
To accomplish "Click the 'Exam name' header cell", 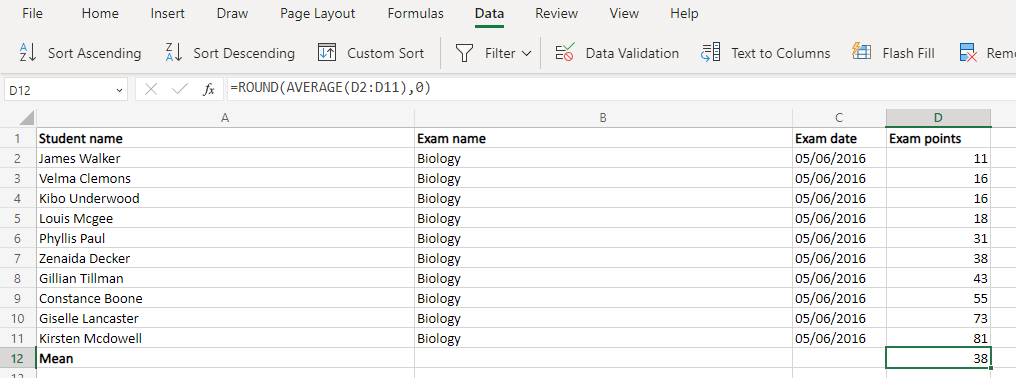I will (x=603, y=138).
